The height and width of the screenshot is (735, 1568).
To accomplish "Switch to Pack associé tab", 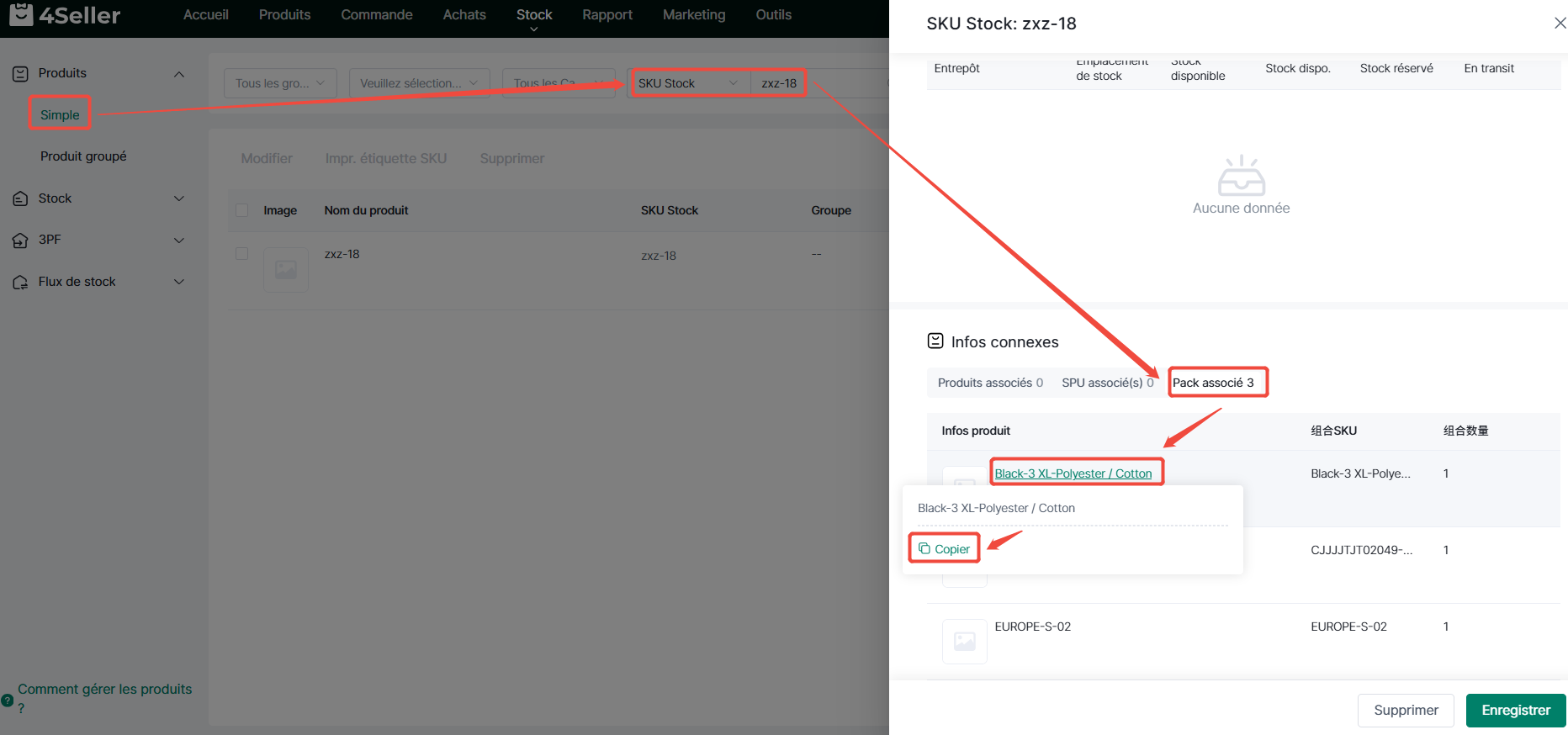I will click(x=1214, y=383).
